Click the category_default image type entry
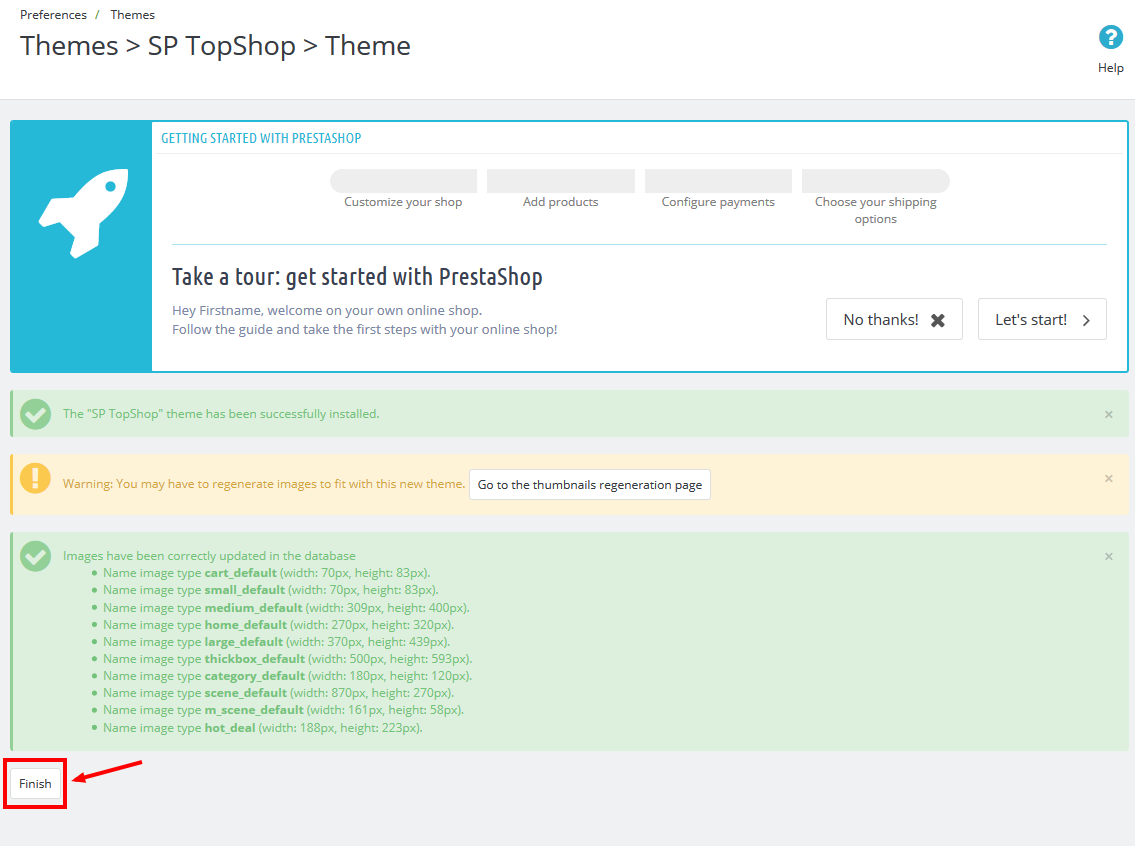This screenshot has width=1135, height=846. [x=287, y=676]
